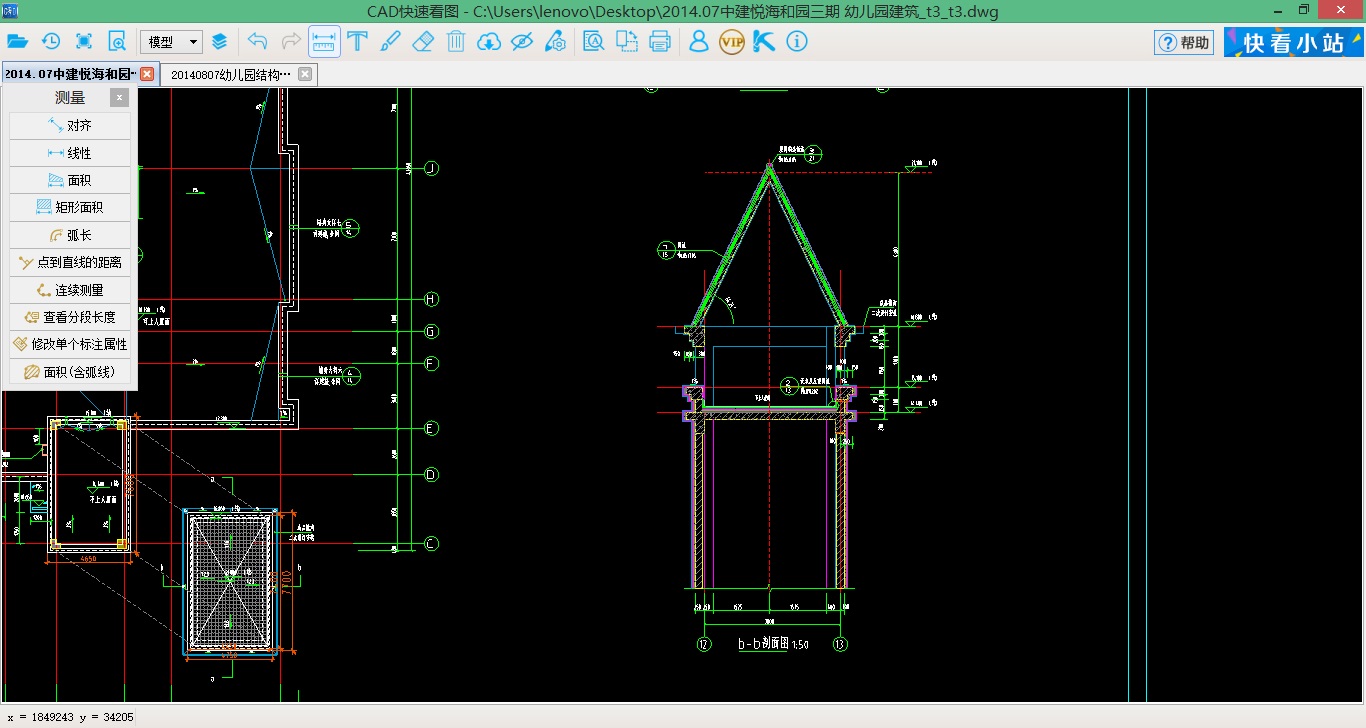The height and width of the screenshot is (728, 1366).
Task: Click axis bubble 13 under section
Action: tap(840, 645)
